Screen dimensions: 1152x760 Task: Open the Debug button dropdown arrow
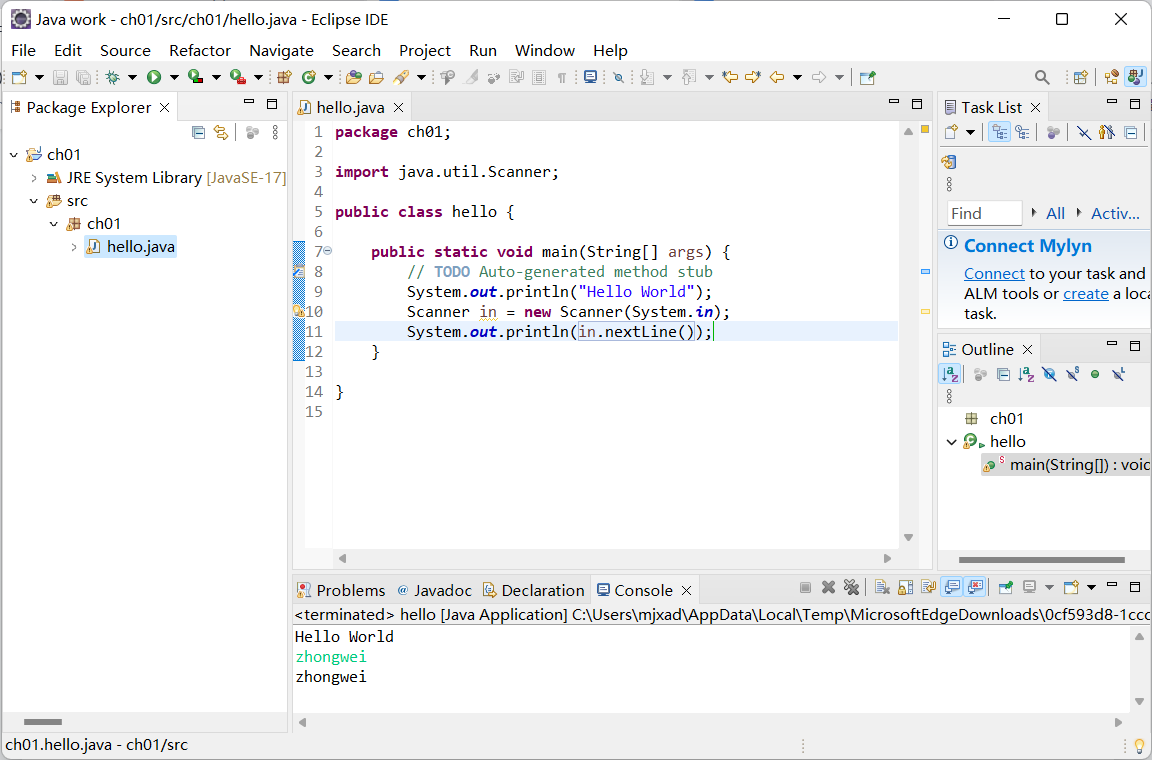pos(132,77)
